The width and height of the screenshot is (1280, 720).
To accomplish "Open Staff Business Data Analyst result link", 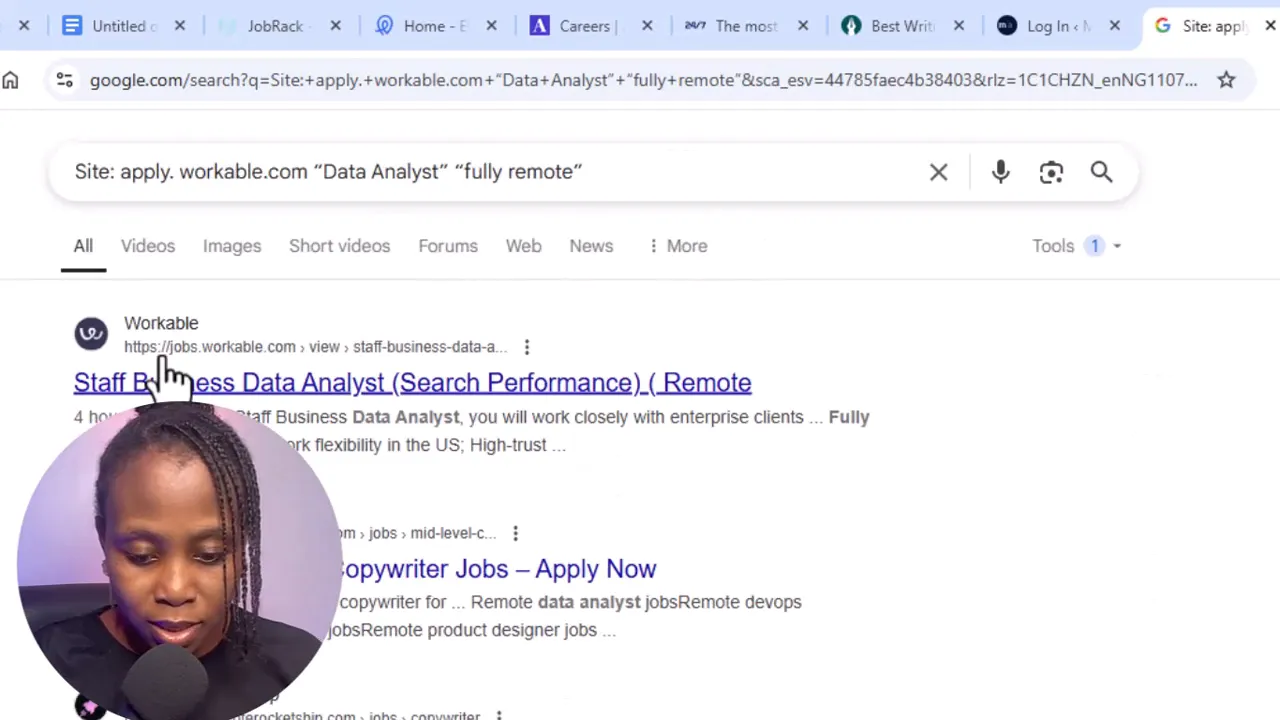I will (450, 383).
